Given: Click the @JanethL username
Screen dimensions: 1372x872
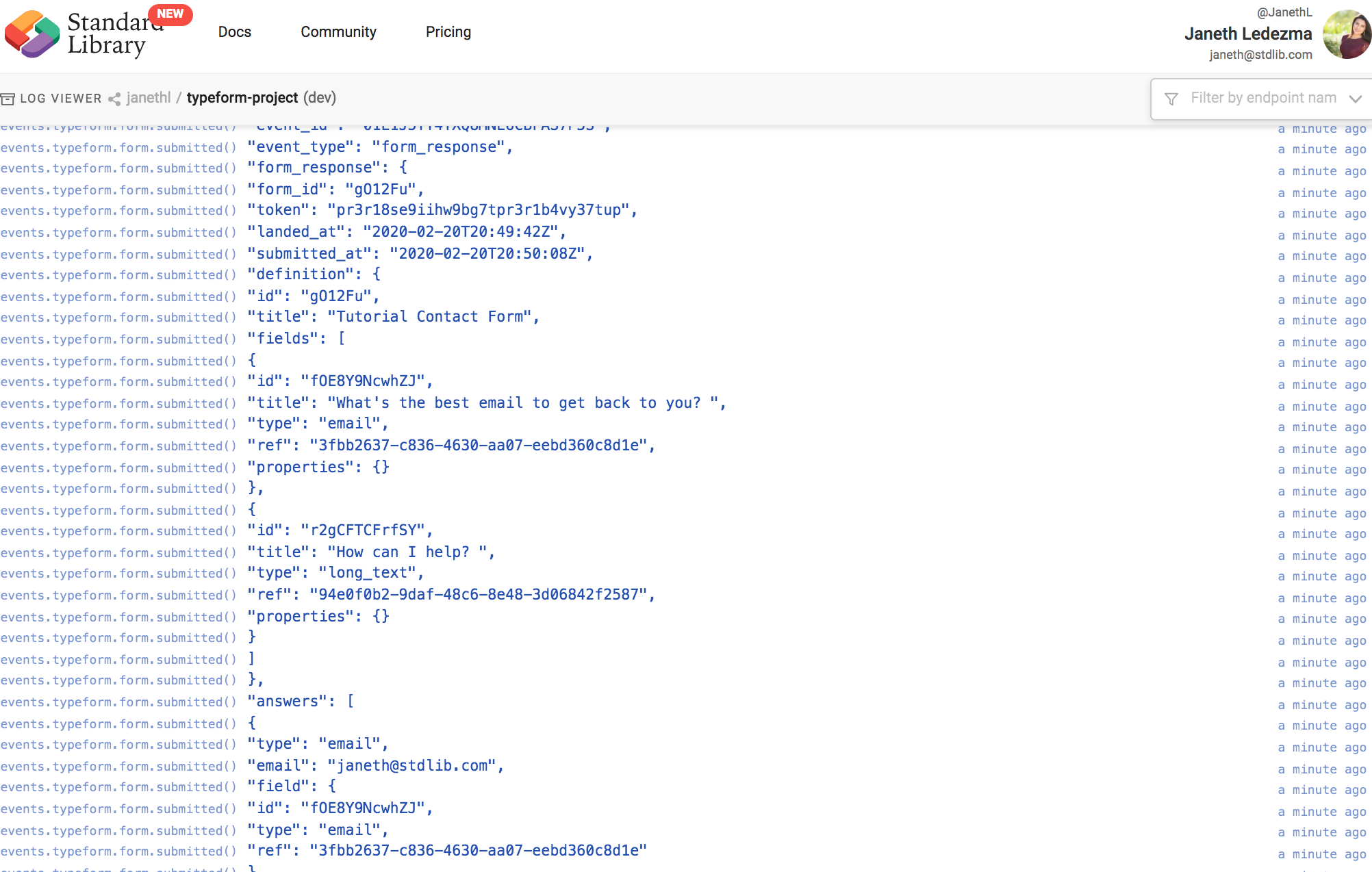Looking at the screenshot, I should click(x=1284, y=12).
